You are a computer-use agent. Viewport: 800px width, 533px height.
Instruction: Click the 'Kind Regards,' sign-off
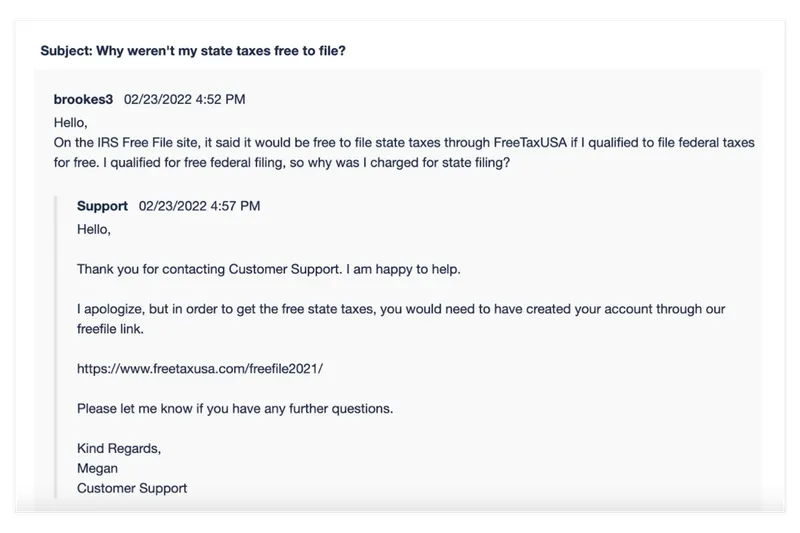[x=119, y=448]
